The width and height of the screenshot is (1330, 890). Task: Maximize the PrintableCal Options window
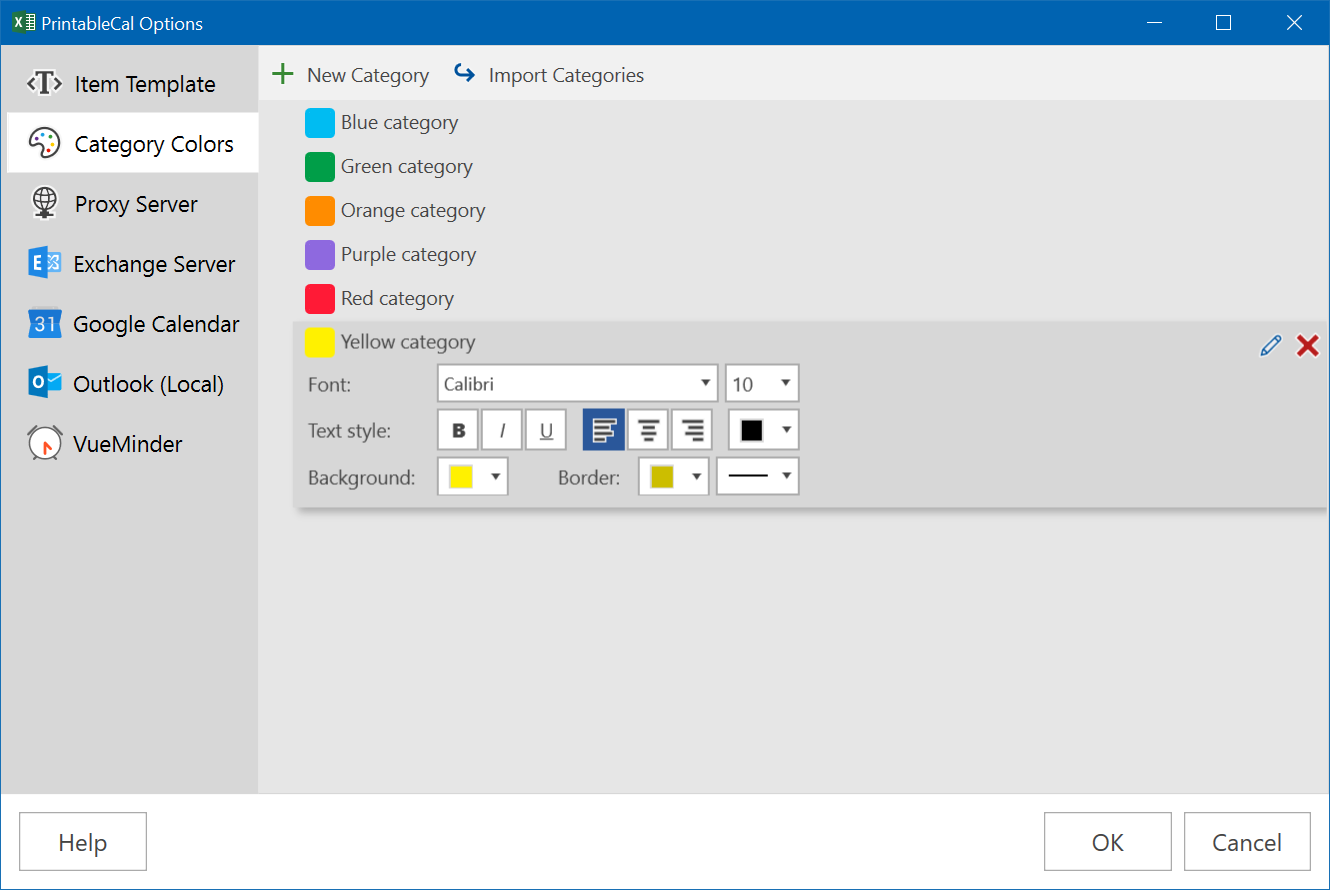point(1223,22)
